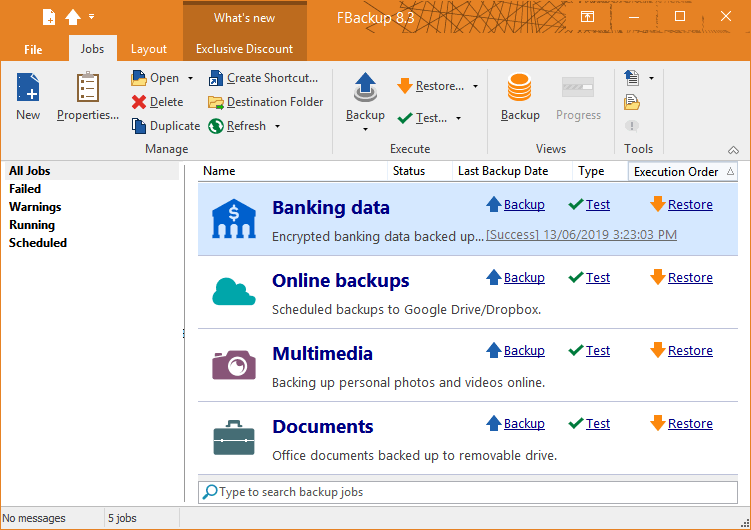Image resolution: width=751 pixels, height=530 pixels.
Task: Click Backup link for Online backups
Action: click(x=524, y=278)
